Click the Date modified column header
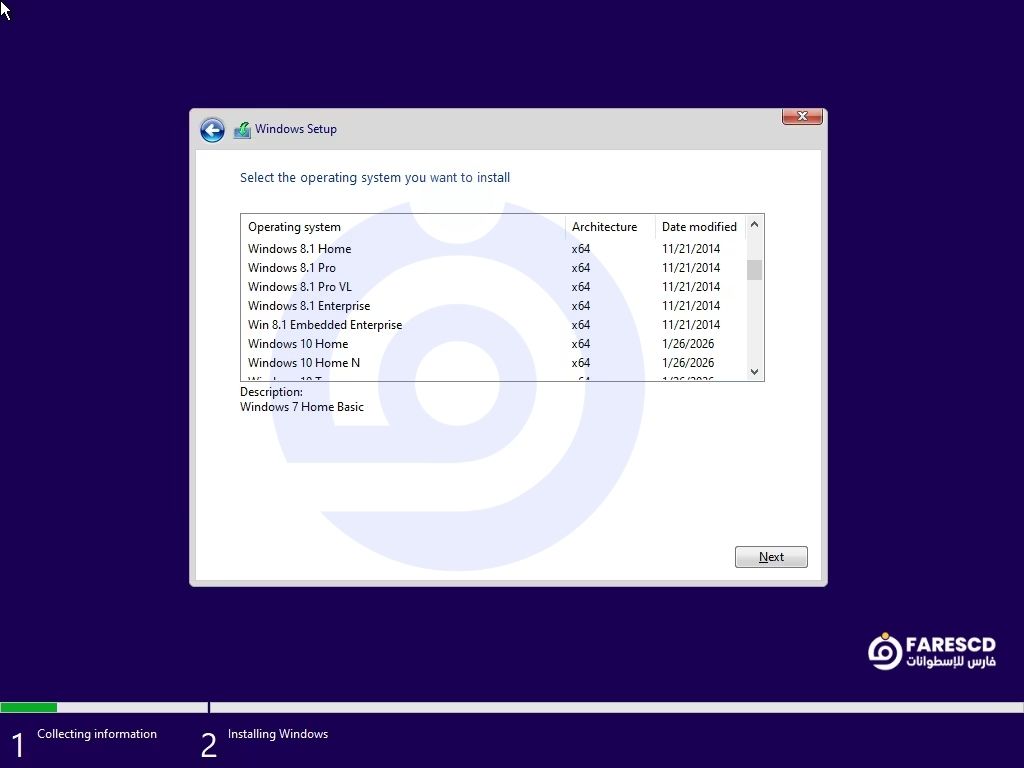The width and height of the screenshot is (1024, 768). (699, 227)
